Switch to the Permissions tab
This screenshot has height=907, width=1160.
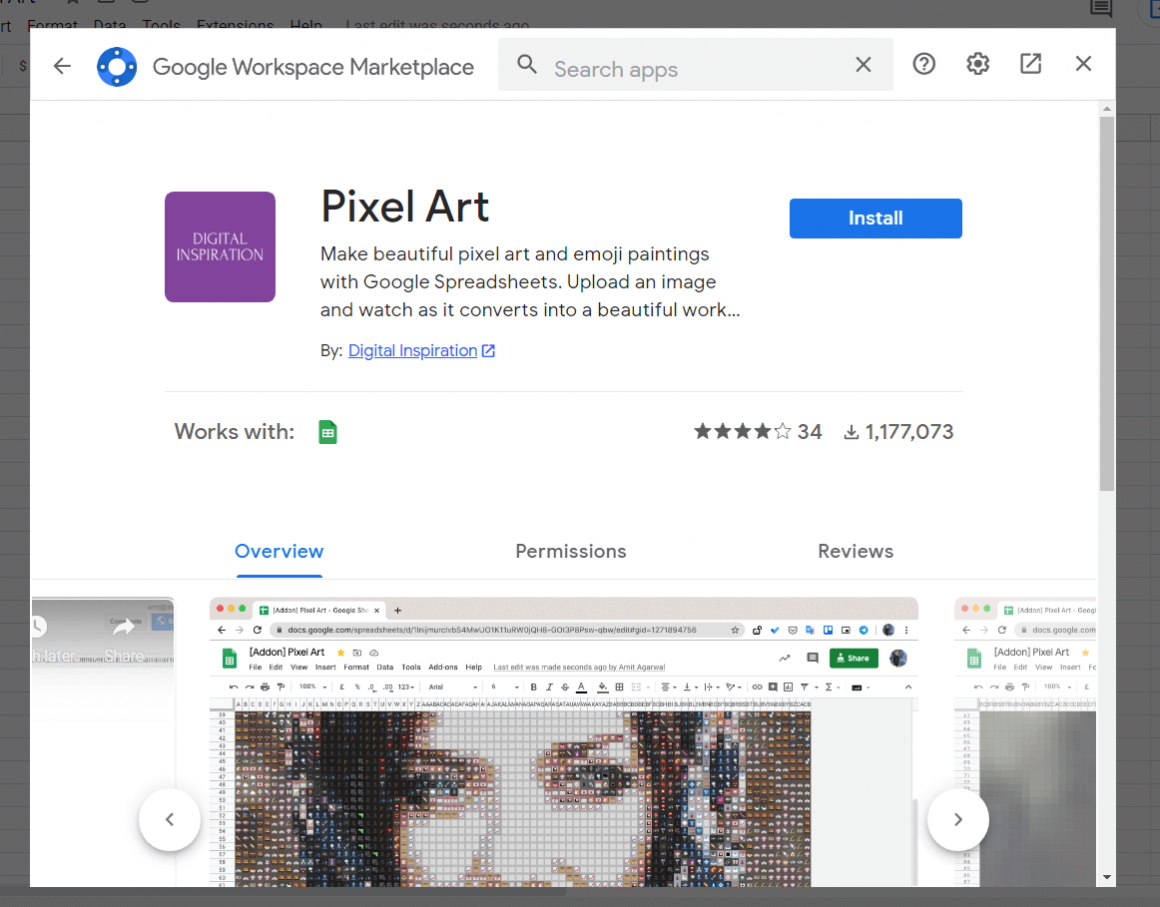point(570,551)
